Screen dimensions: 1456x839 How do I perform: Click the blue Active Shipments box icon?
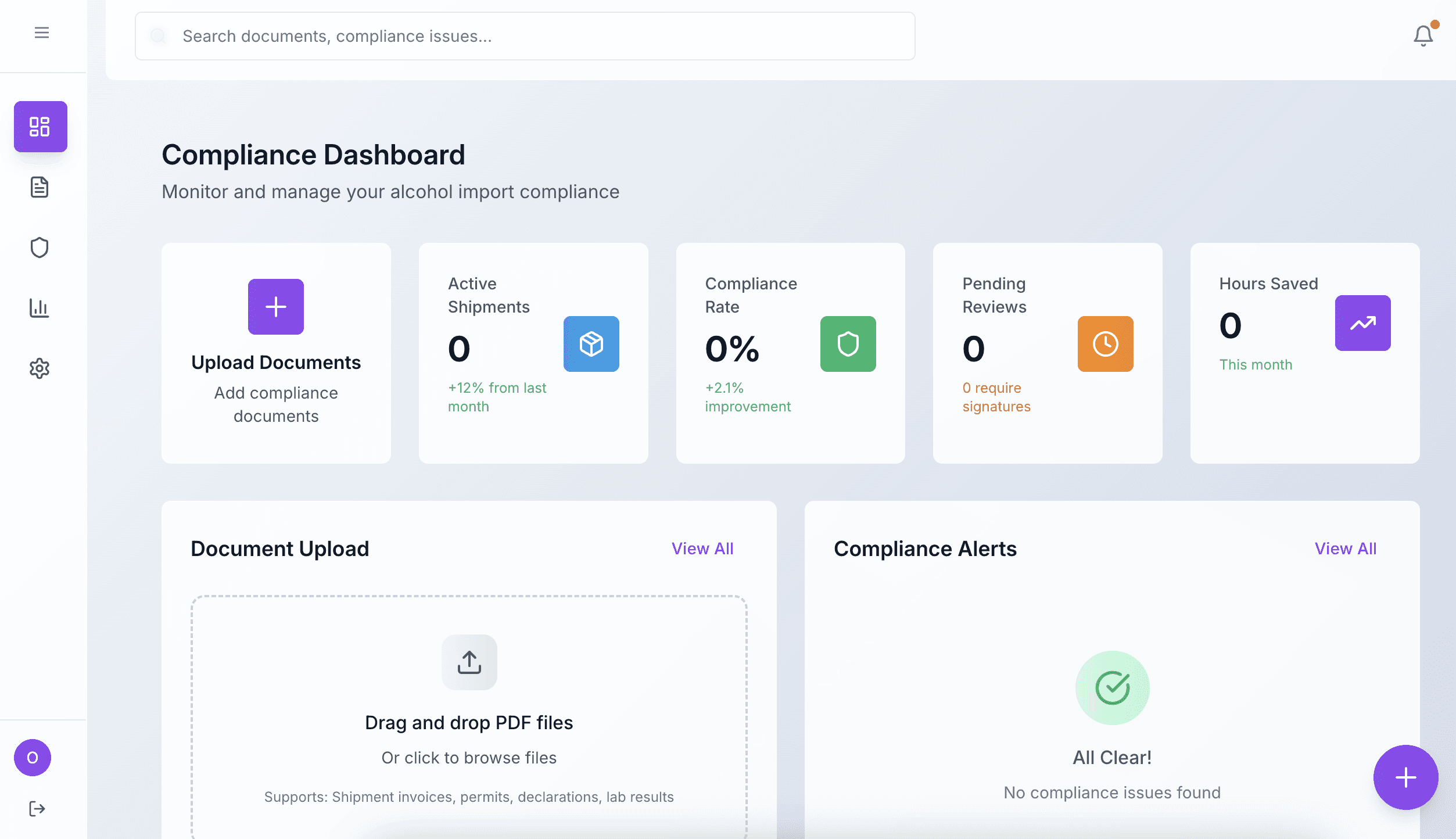591,344
